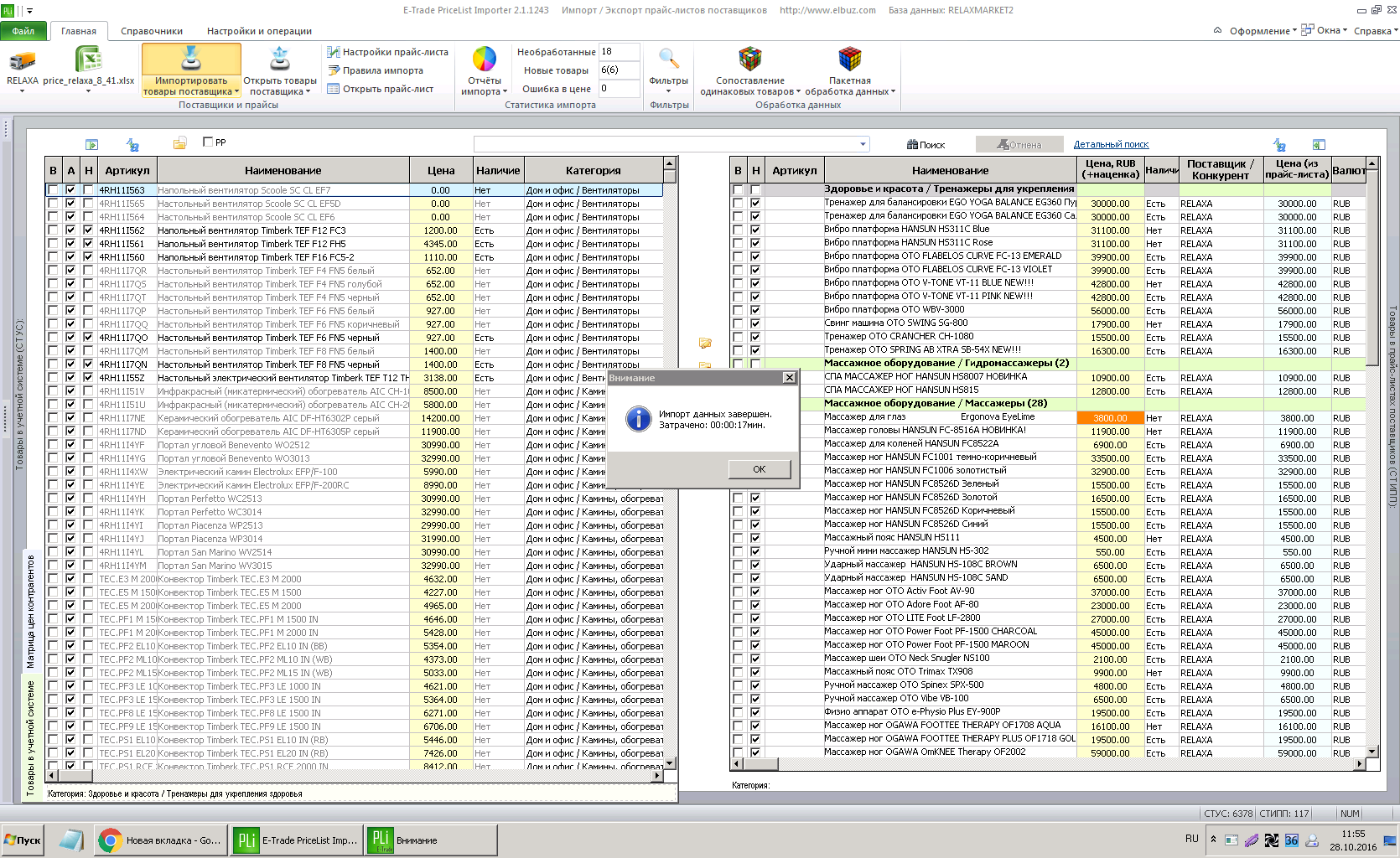The width and height of the screenshot is (1400, 858).
Task: Sort left table by Наименование header
Action: point(283,170)
